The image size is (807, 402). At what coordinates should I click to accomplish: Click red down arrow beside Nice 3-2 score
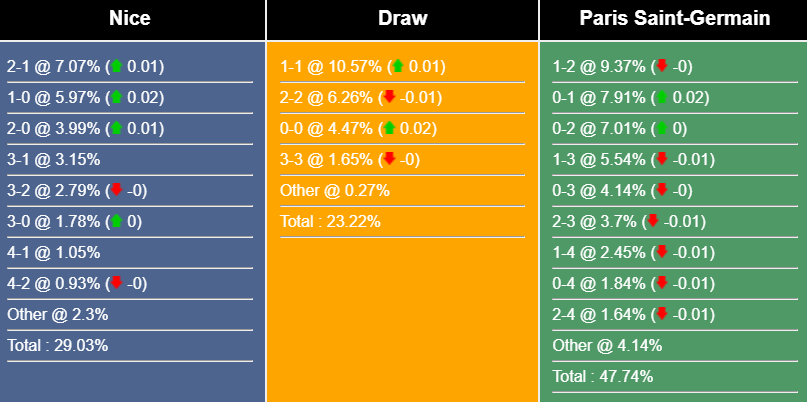pos(116,191)
